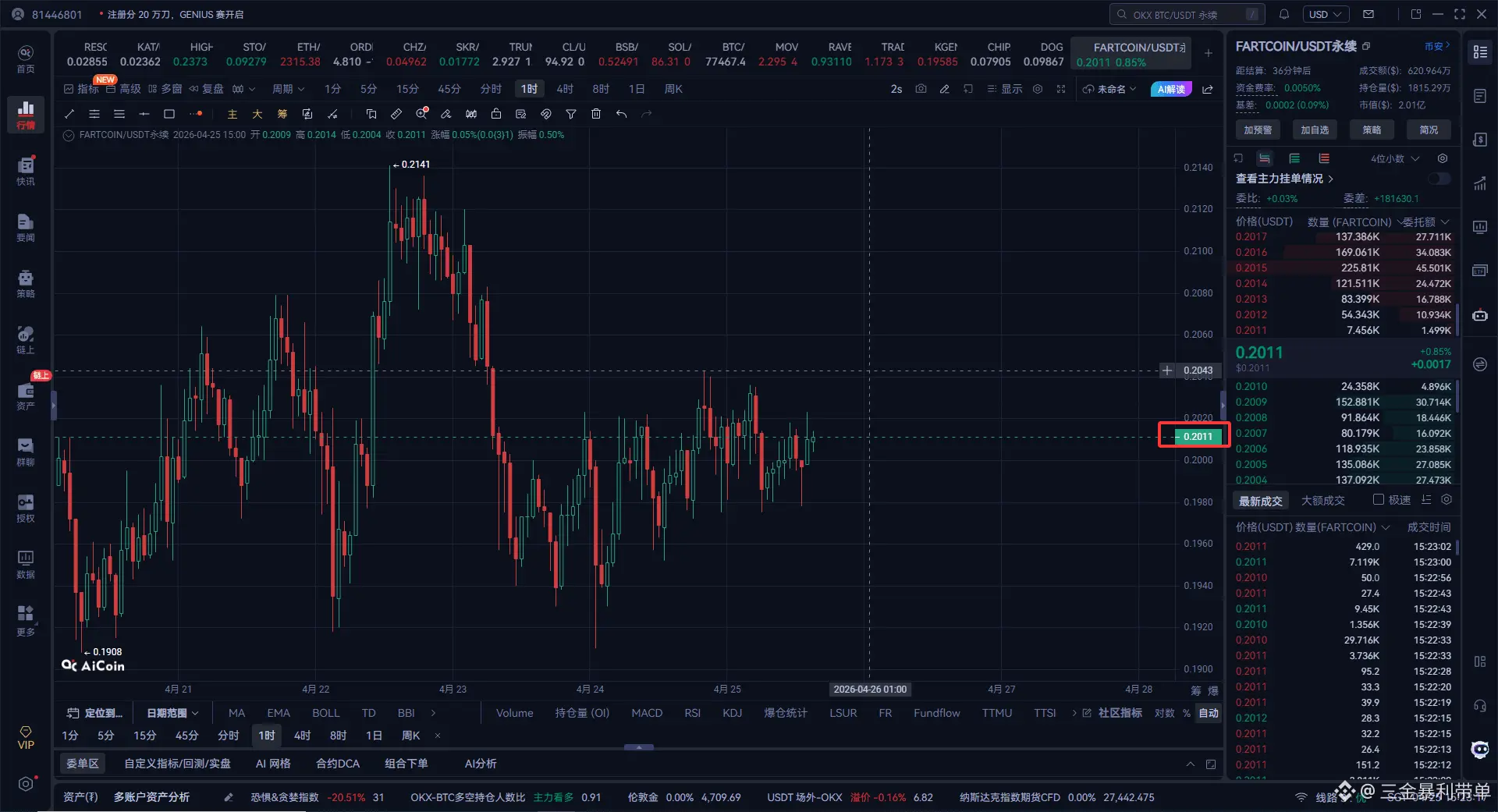Viewport: 1498px width, 812px height.
Task: Toggle the 主 main orders indicator
Action: [x=232, y=114]
